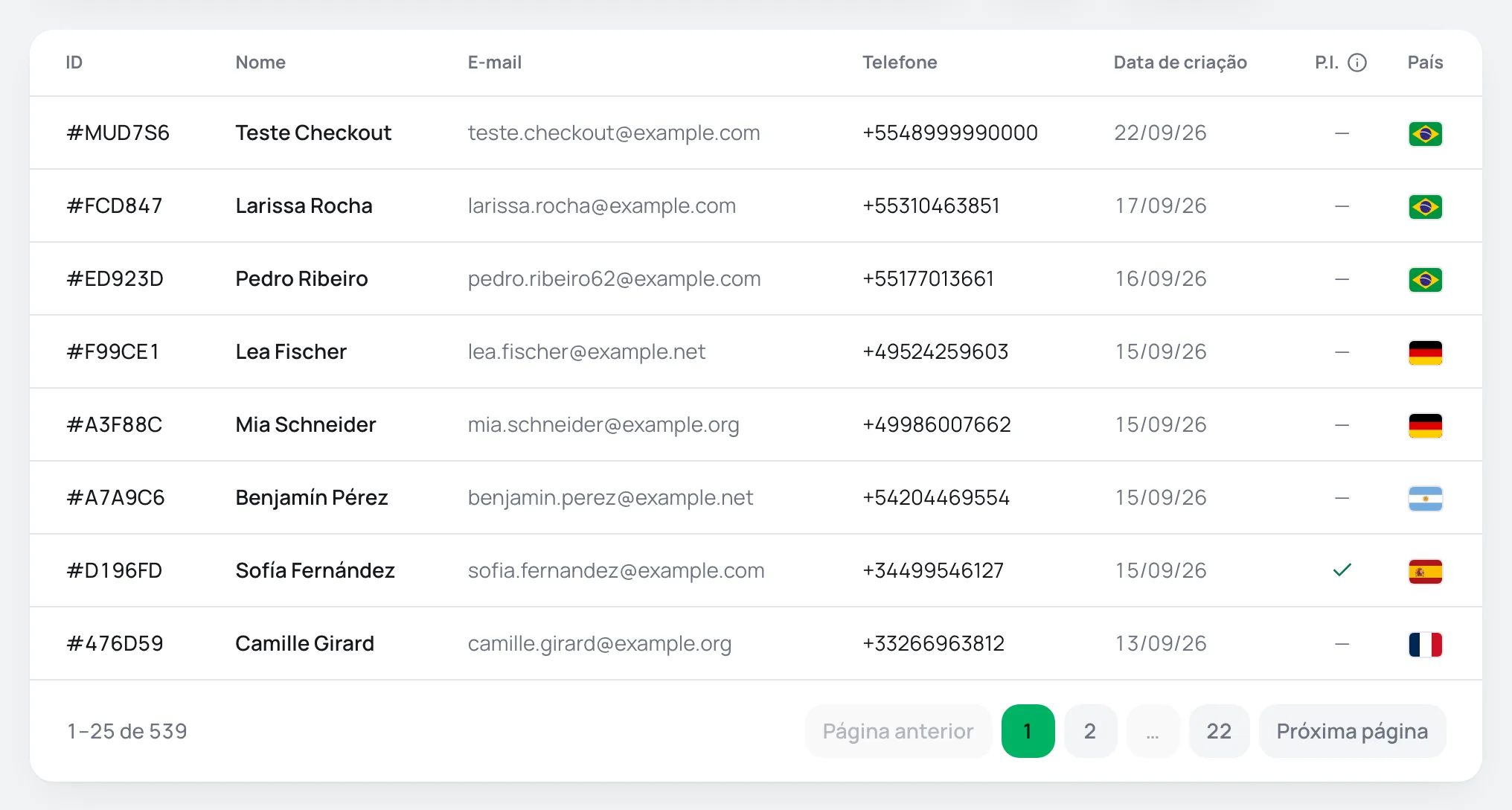Screen dimensions: 1512x810
Task: Click the ID column header
Action: pyautogui.click(x=74, y=63)
